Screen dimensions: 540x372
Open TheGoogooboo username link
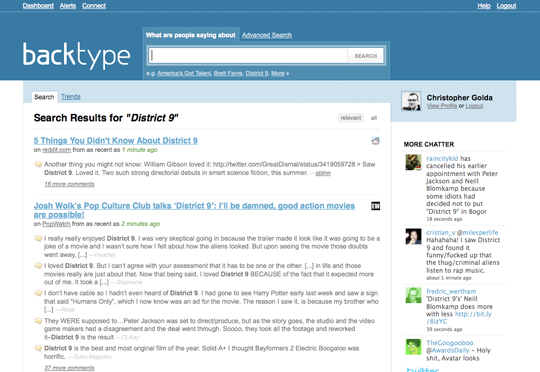450,343
